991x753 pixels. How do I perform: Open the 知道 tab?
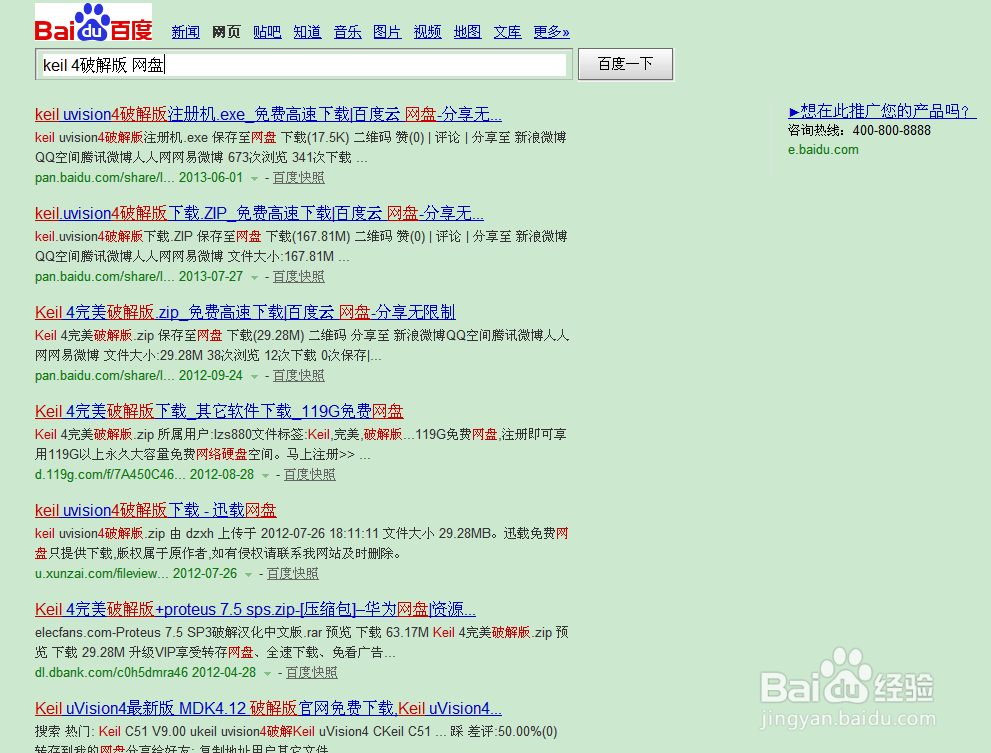[307, 32]
